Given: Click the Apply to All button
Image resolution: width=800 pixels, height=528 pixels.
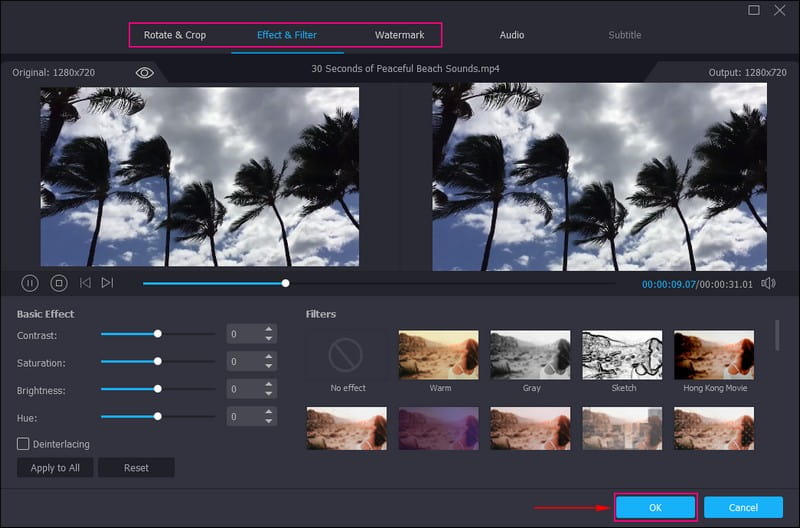Looking at the screenshot, I should pos(55,468).
